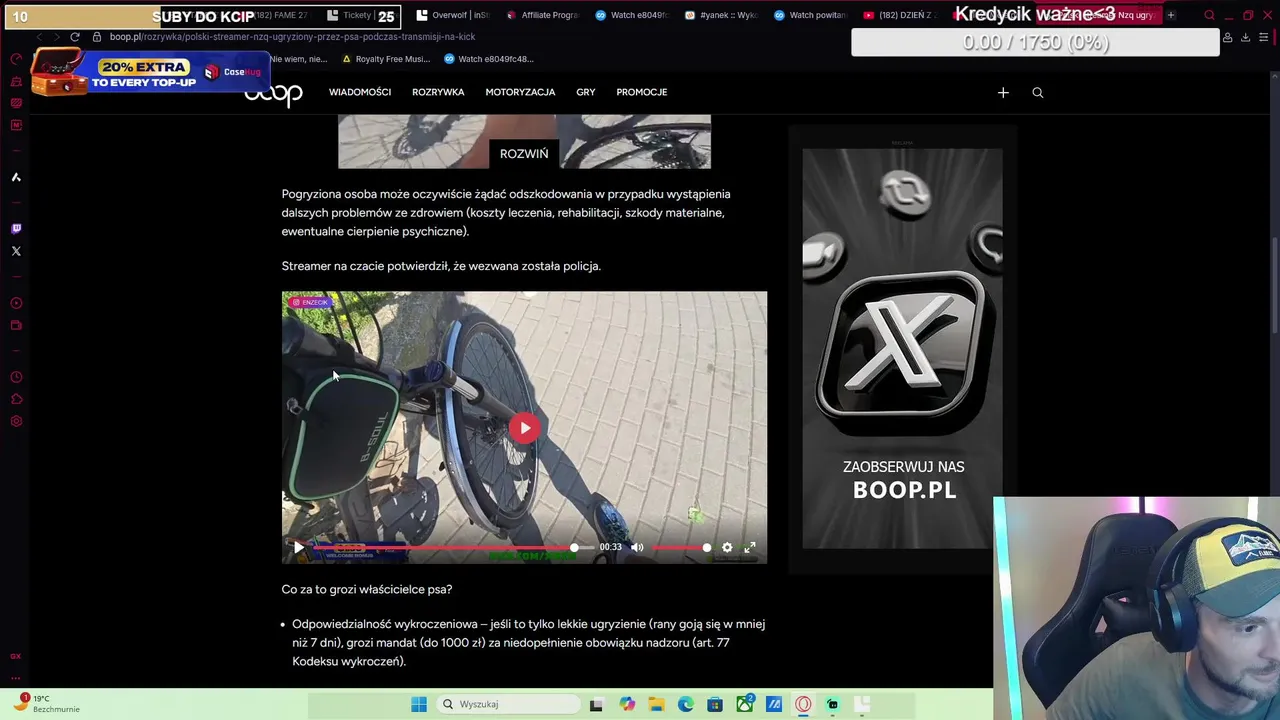The width and height of the screenshot is (1280, 720).
Task: Play the video with the red center button
Action: 525,428
